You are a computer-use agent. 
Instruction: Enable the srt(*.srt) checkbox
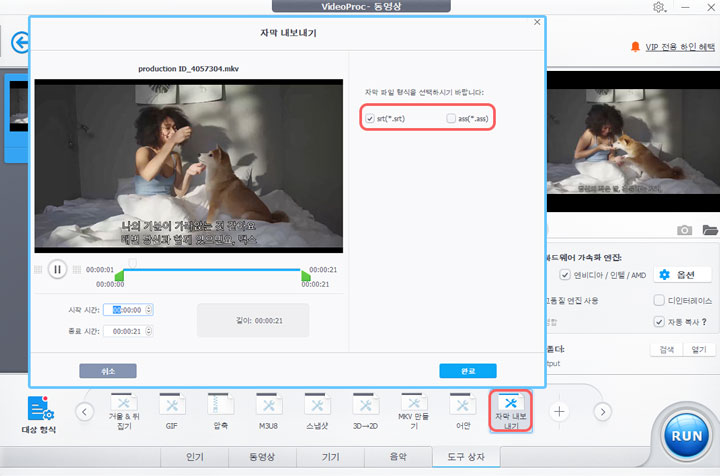click(x=370, y=118)
